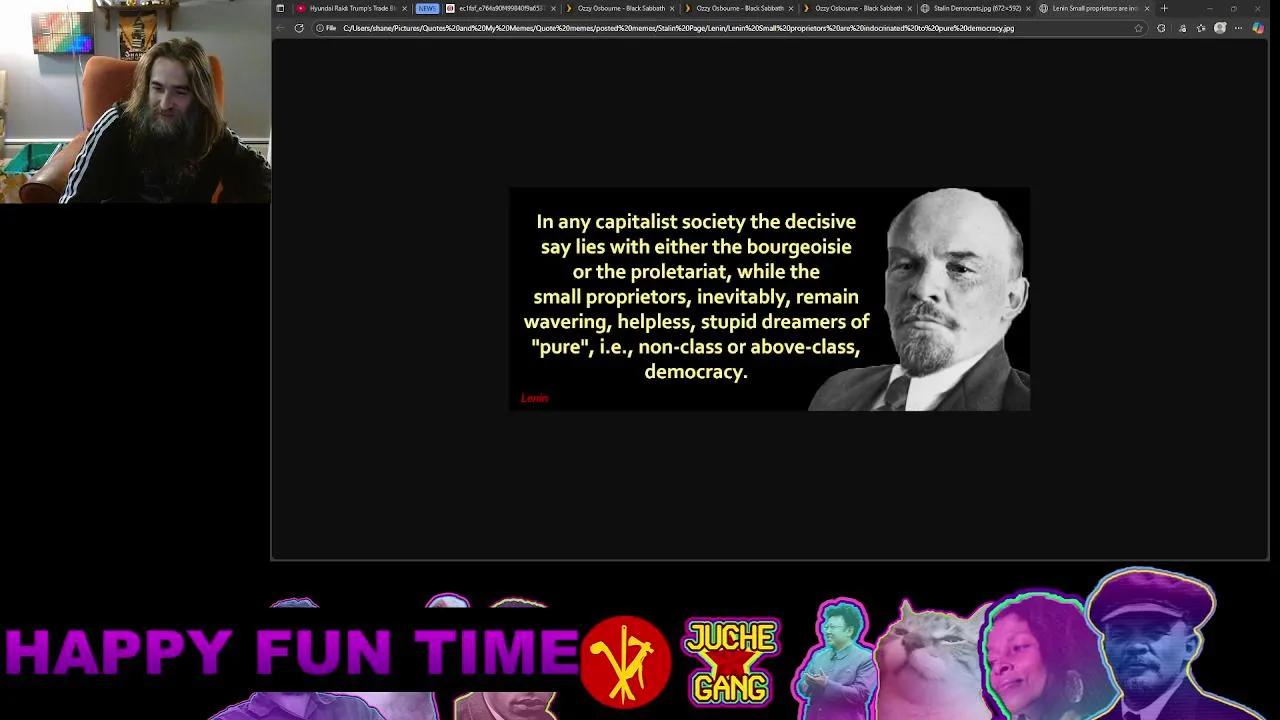
Task: Close the Stalin Democrats.jpg tab
Action: pyautogui.click(x=1028, y=8)
